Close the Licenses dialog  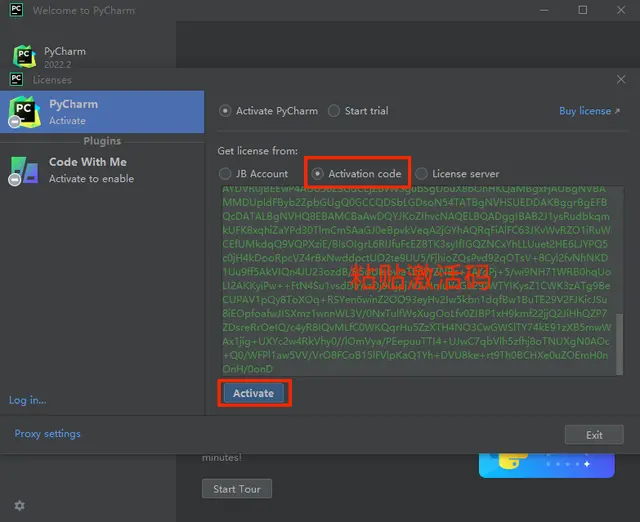[x=621, y=80]
